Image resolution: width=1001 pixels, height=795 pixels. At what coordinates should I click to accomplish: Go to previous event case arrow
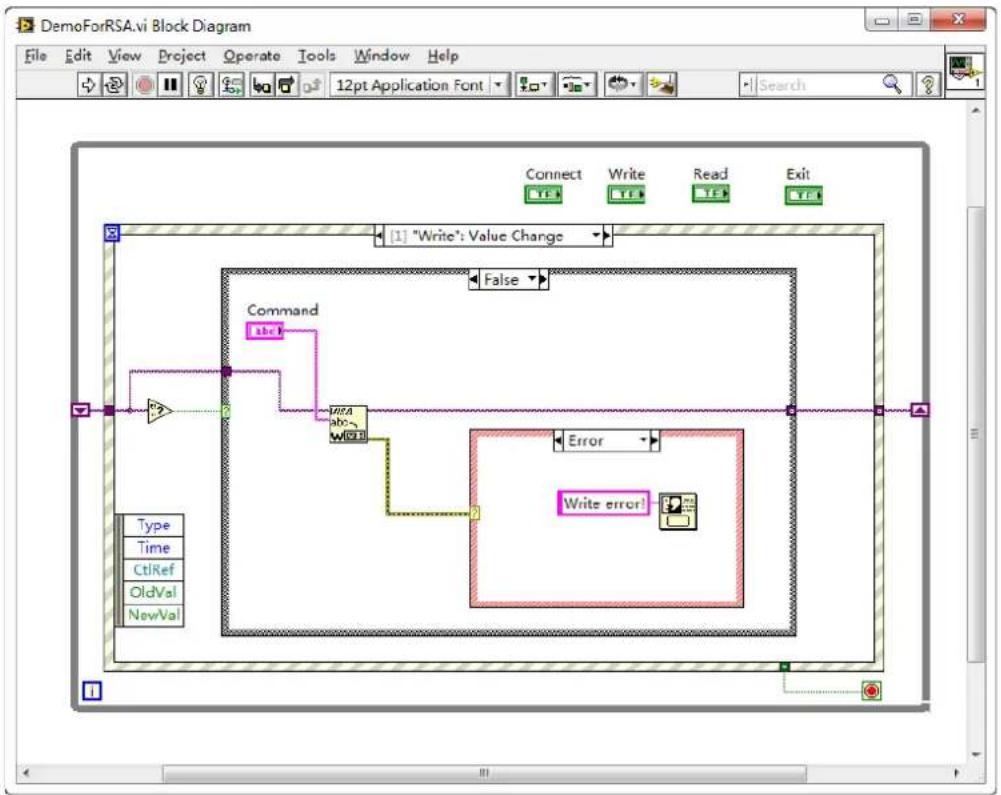click(379, 236)
